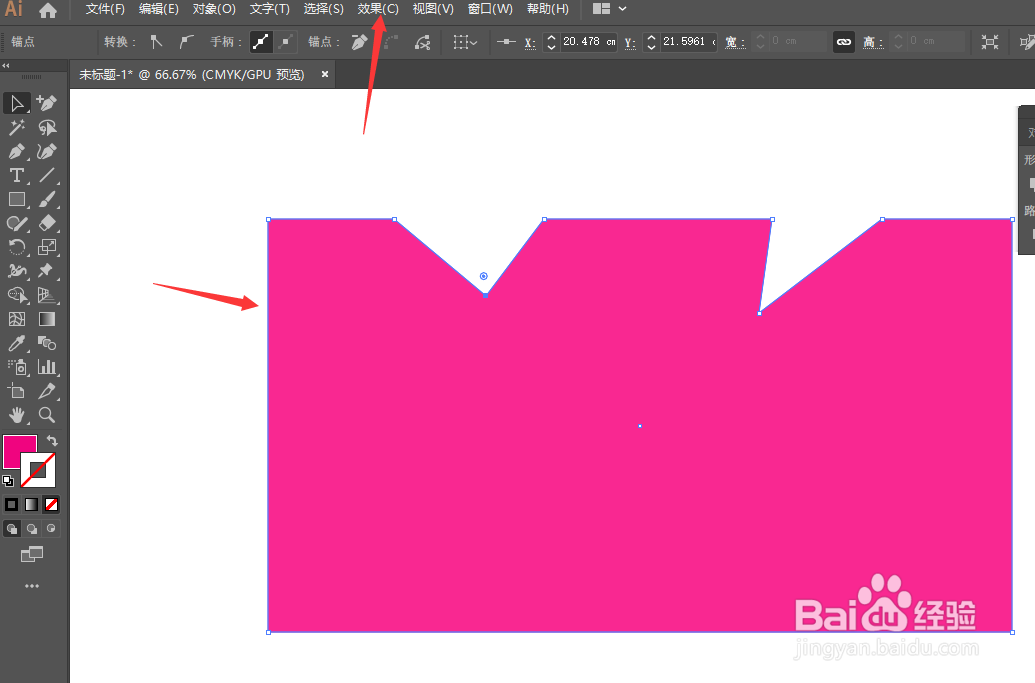
Task: Select the Scale tool
Action: tap(46, 247)
